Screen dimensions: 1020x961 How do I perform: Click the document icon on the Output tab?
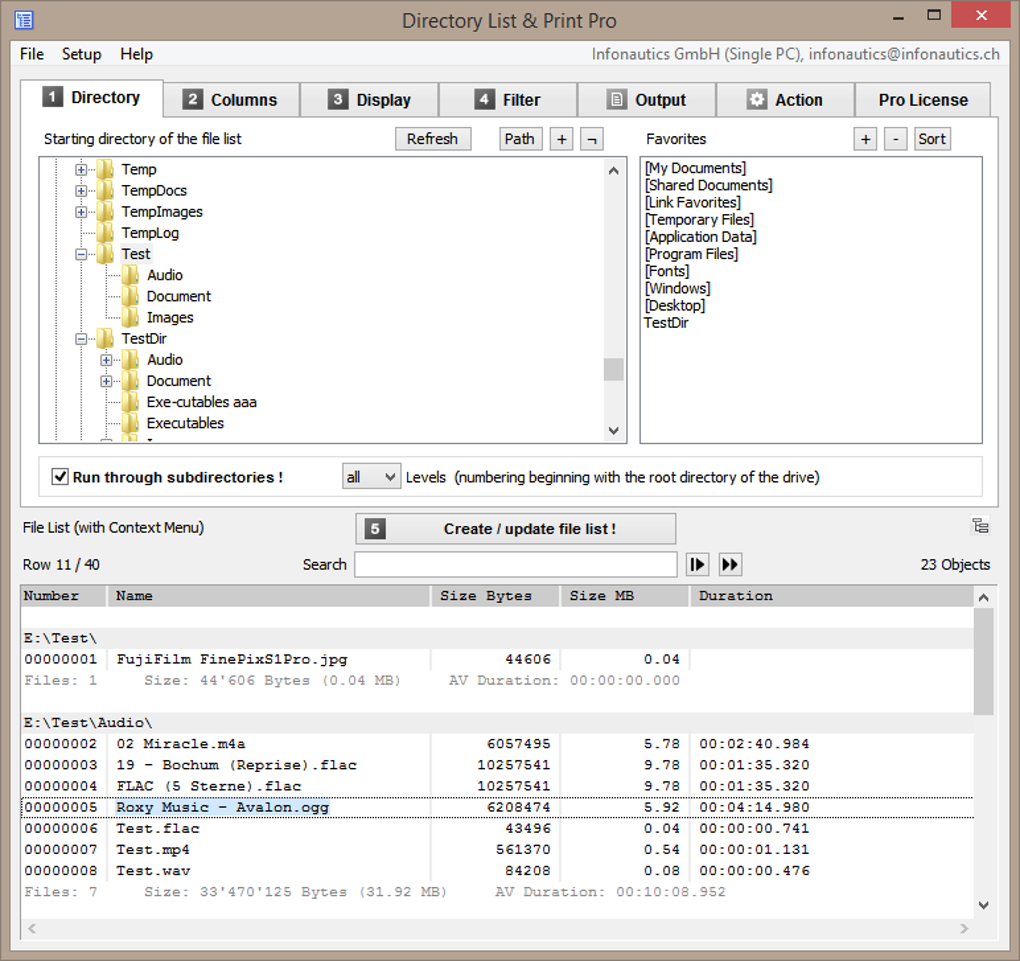click(x=617, y=99)
